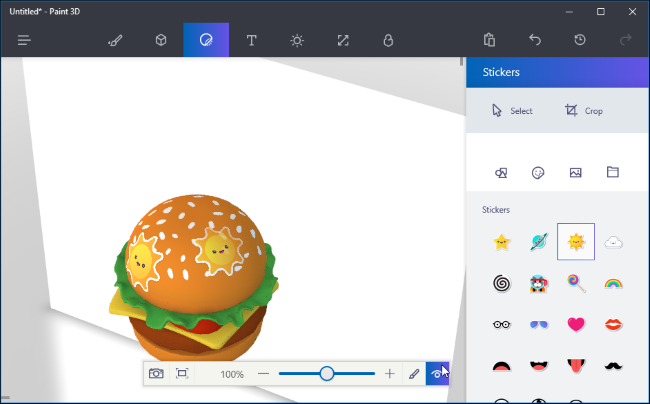Toggle the 3D view eye button
Screen dimensions: 650x404
pyautogui.click(x=437, y=374)
